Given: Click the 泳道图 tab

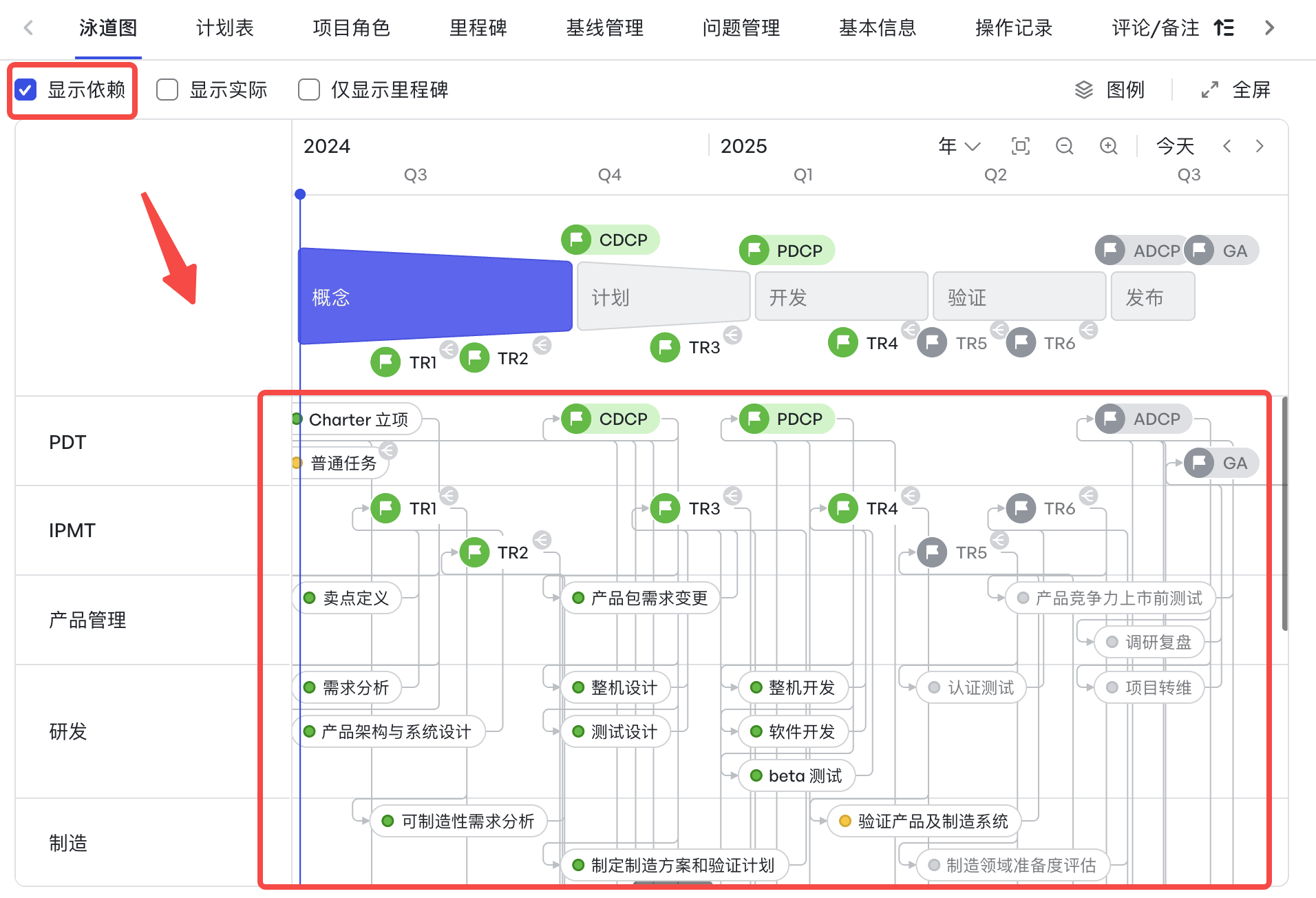Looking at the screenshot, I should [108, 28].
